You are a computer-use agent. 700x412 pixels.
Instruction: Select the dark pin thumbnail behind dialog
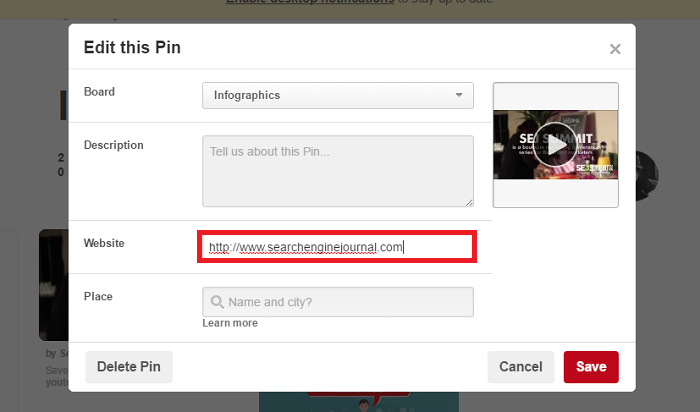pyautogui.click(x=53, y=285)
